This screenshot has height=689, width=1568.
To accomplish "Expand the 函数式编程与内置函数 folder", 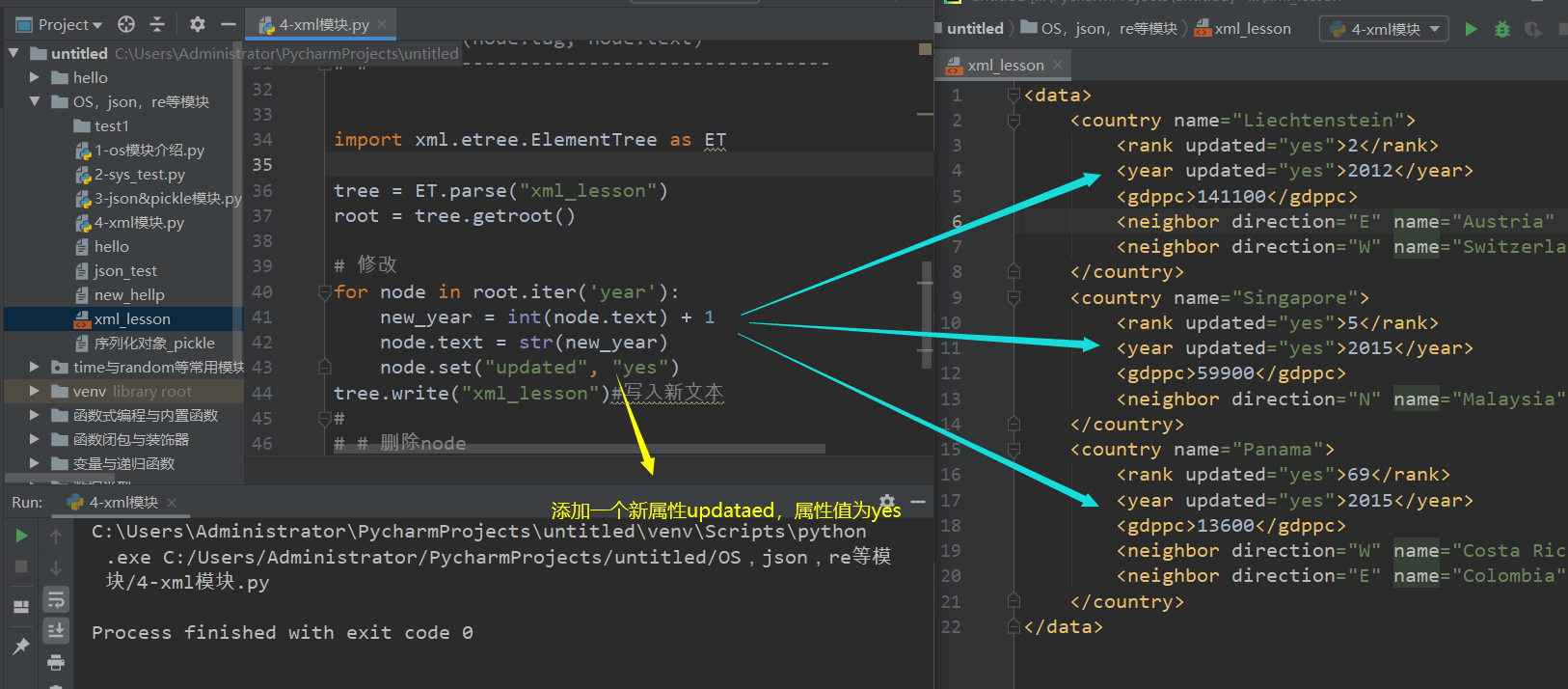I will [x=35, y=415].
